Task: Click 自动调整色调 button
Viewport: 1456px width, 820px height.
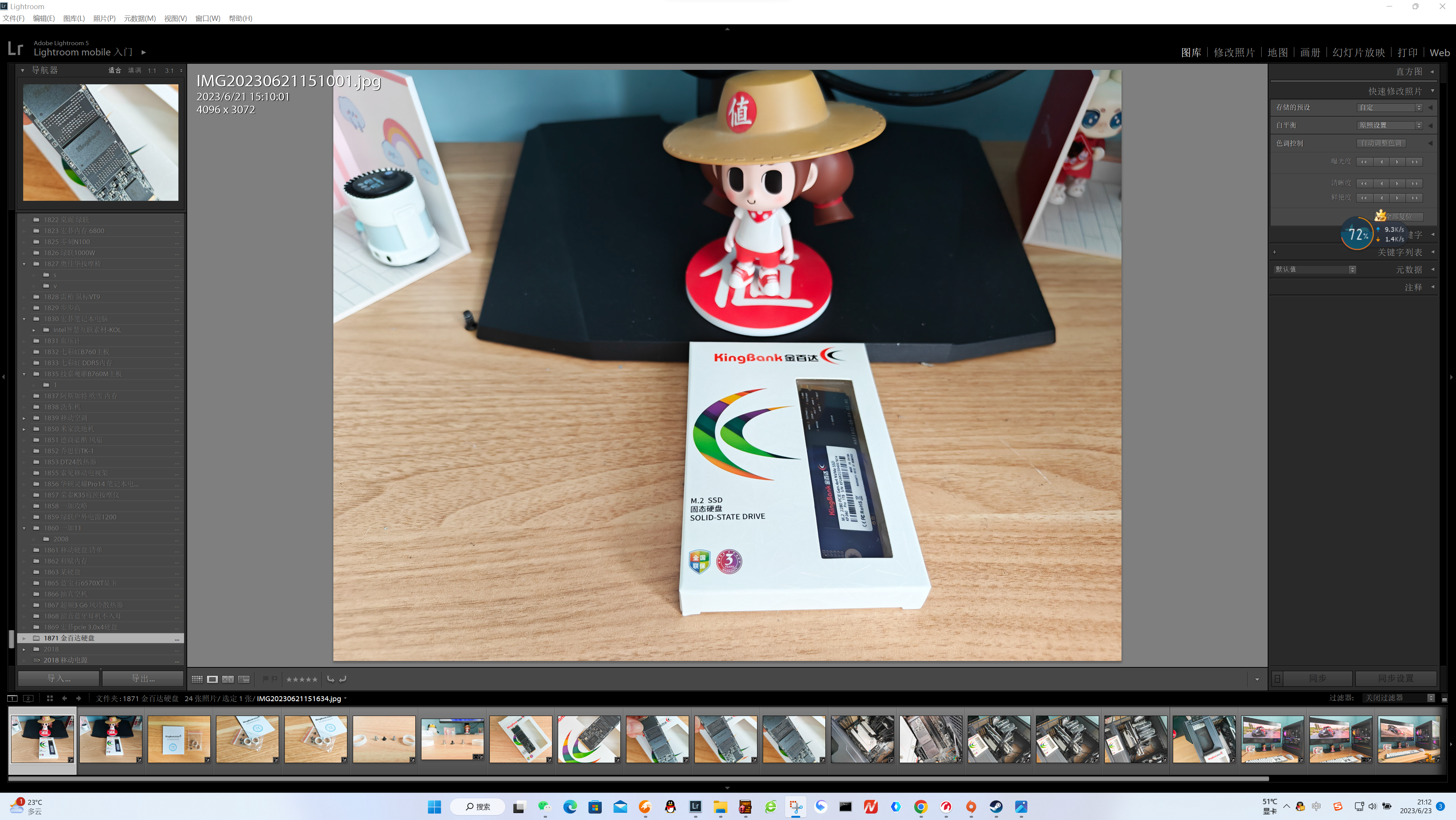Action: 1381,143
